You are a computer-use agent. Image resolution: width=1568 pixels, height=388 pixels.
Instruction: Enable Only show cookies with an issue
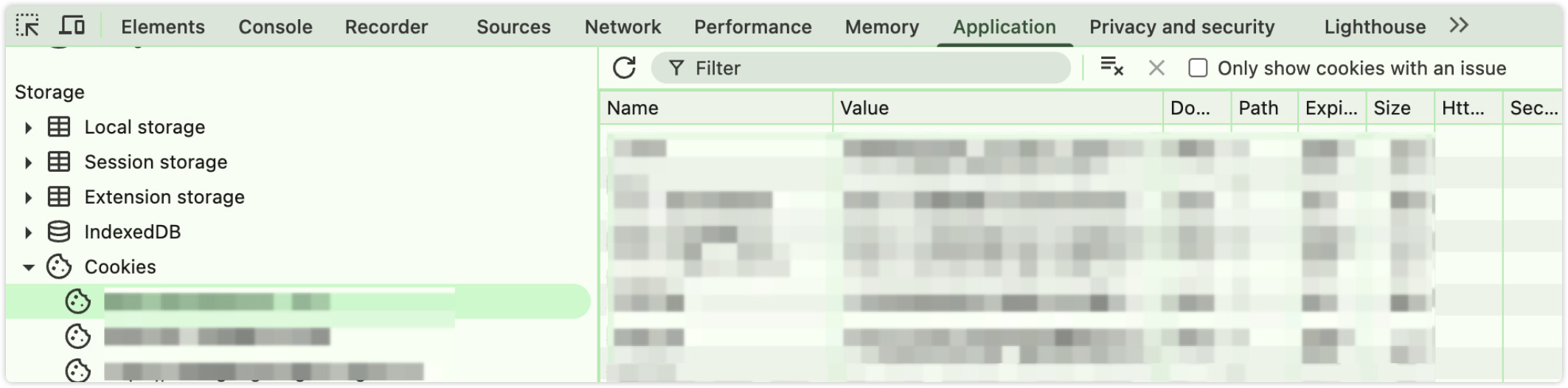1198,68
